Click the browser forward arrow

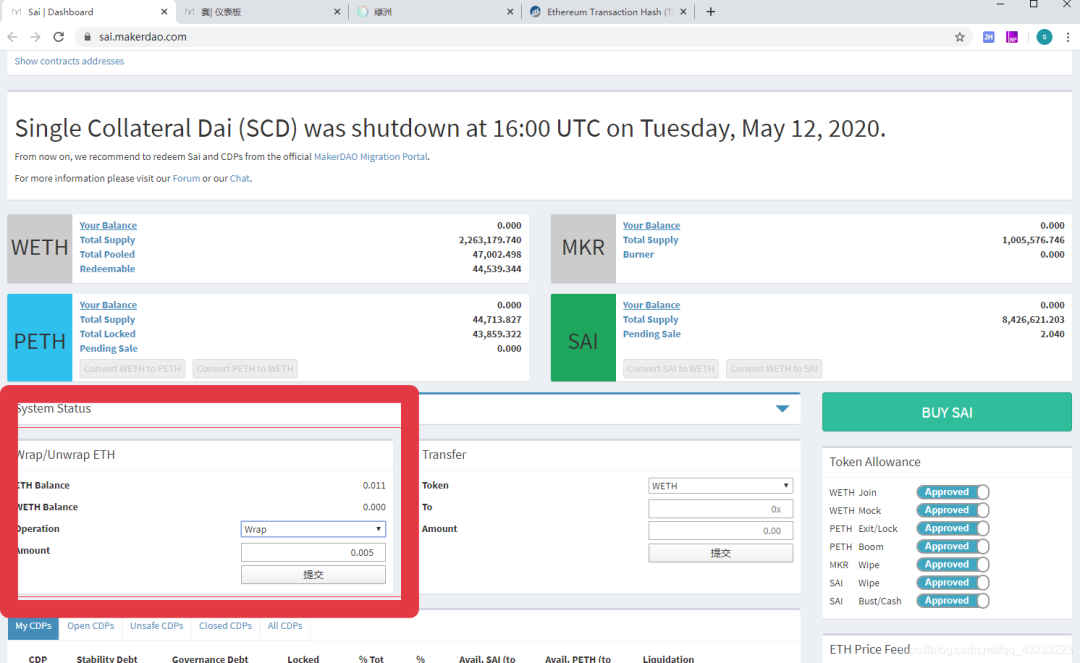(35, 36)
